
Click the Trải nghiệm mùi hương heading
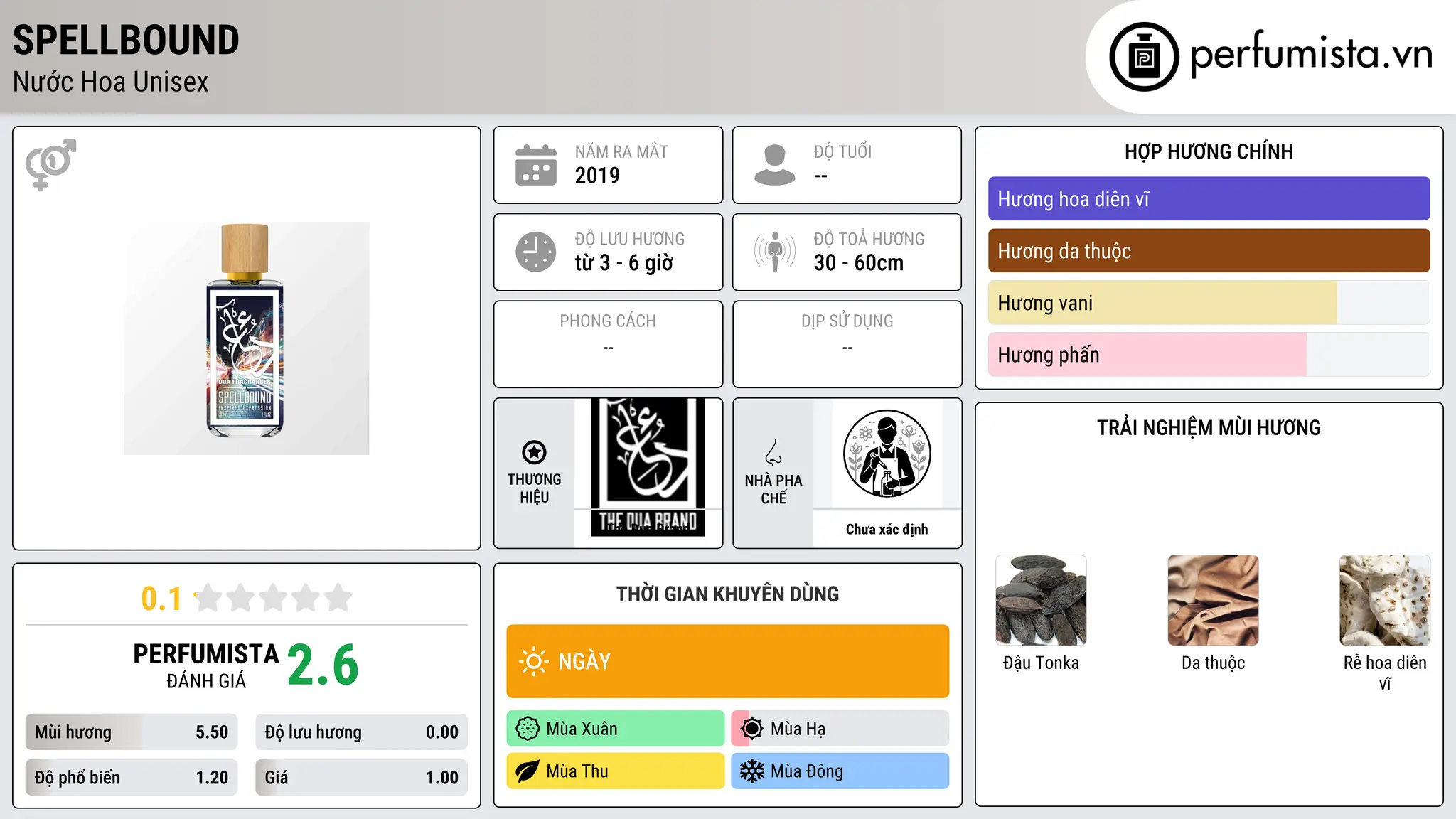[x=1209, y=427]
